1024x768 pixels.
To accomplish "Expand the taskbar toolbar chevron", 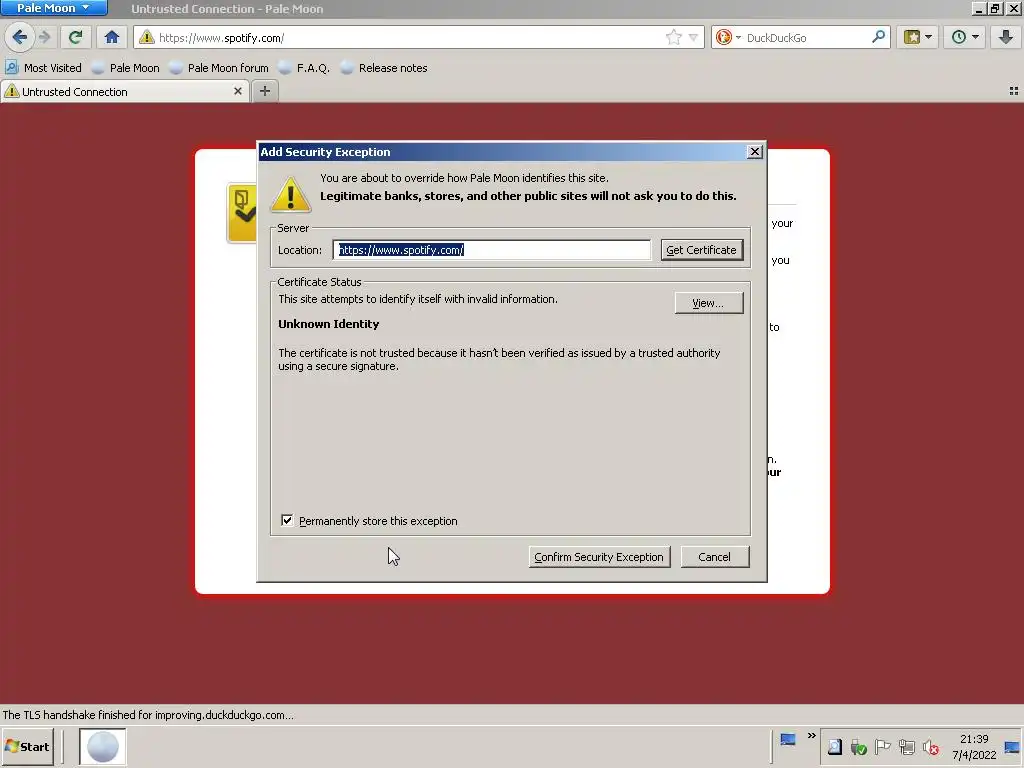I will click(811, 736).
